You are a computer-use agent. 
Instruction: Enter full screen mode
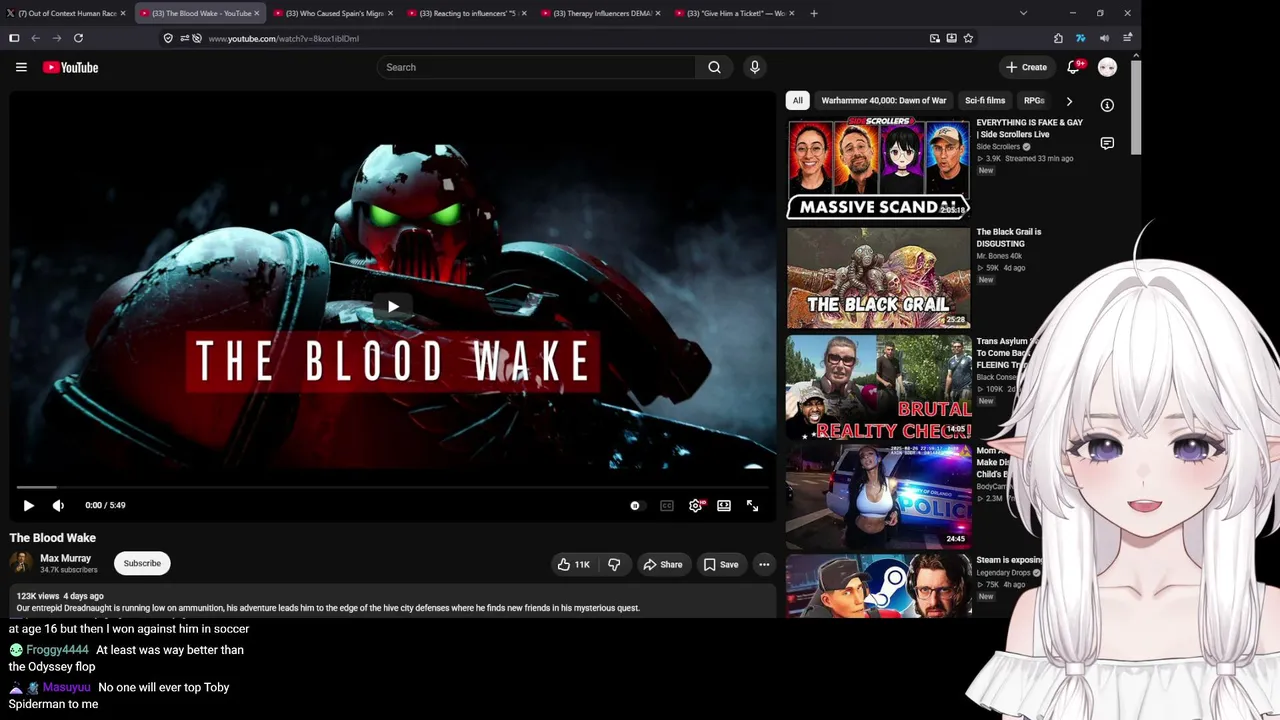pyautogui.click(x=753, y=505)
